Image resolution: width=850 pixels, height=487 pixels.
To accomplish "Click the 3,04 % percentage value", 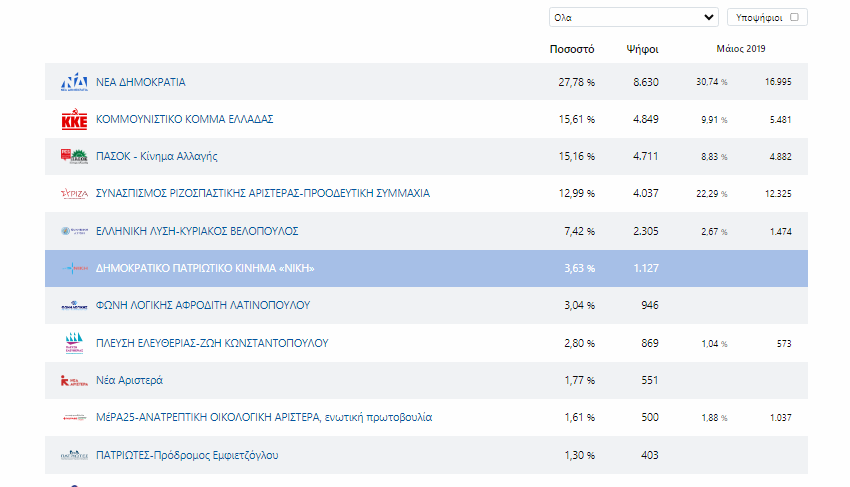I will tap(579, 305).
